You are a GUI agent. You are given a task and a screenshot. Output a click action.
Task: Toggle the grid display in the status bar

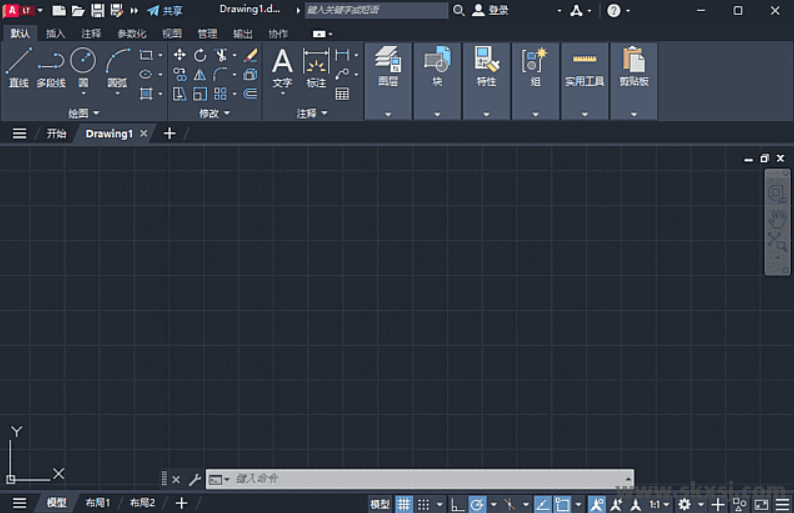click(x=404, y=504)
